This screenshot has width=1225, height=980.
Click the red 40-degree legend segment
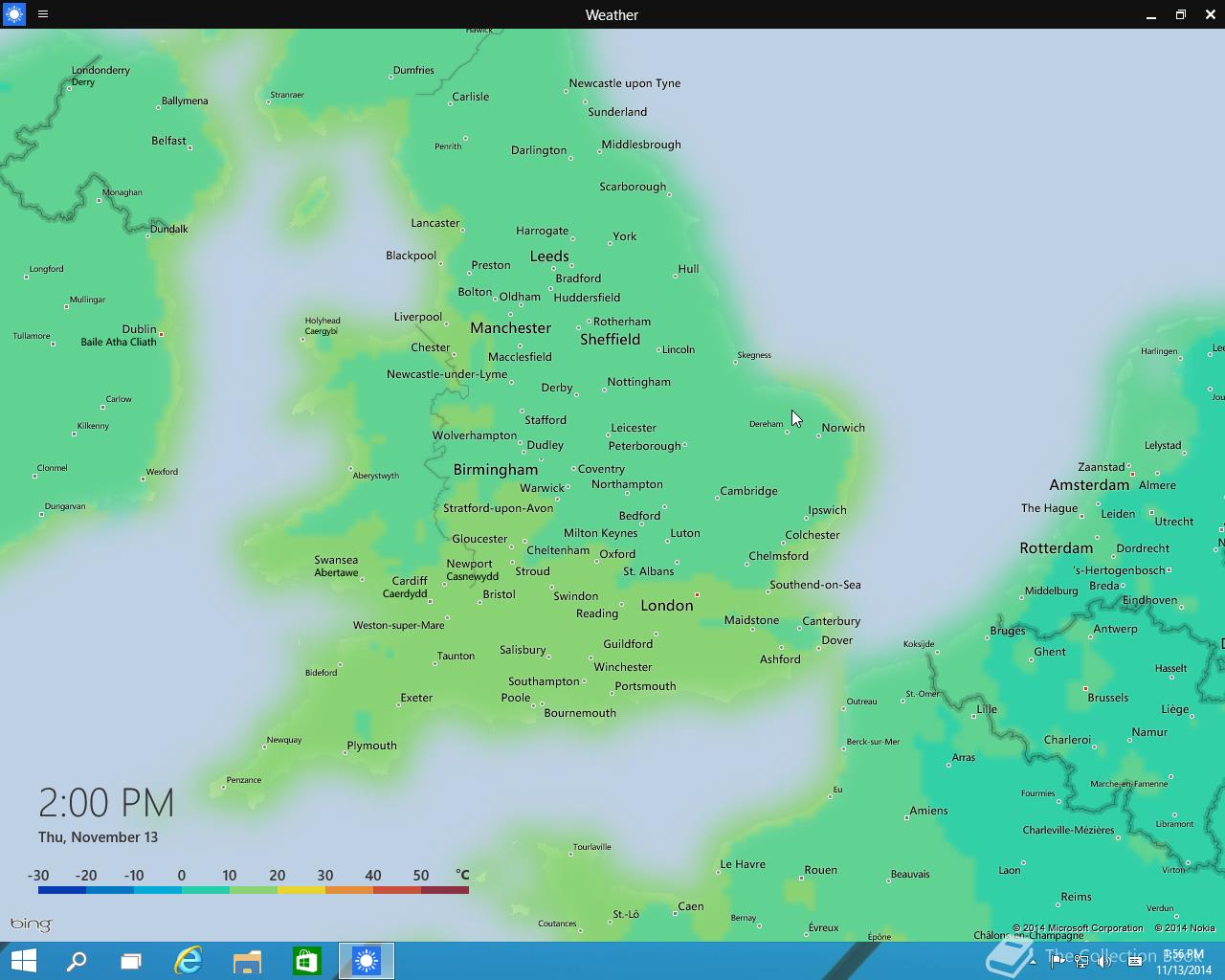[397, 890]
